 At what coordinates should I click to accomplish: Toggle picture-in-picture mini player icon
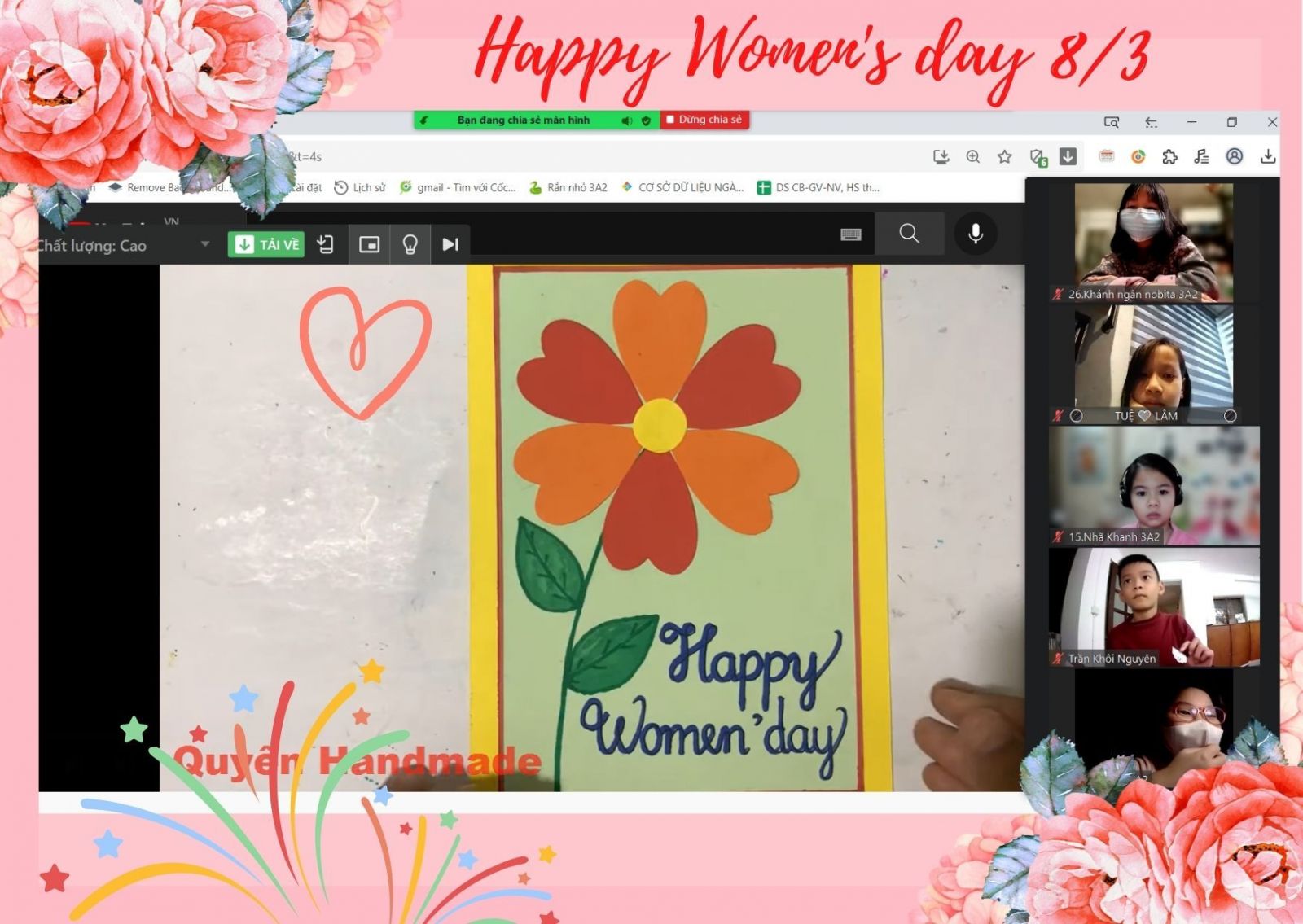(x=370, y=244)
